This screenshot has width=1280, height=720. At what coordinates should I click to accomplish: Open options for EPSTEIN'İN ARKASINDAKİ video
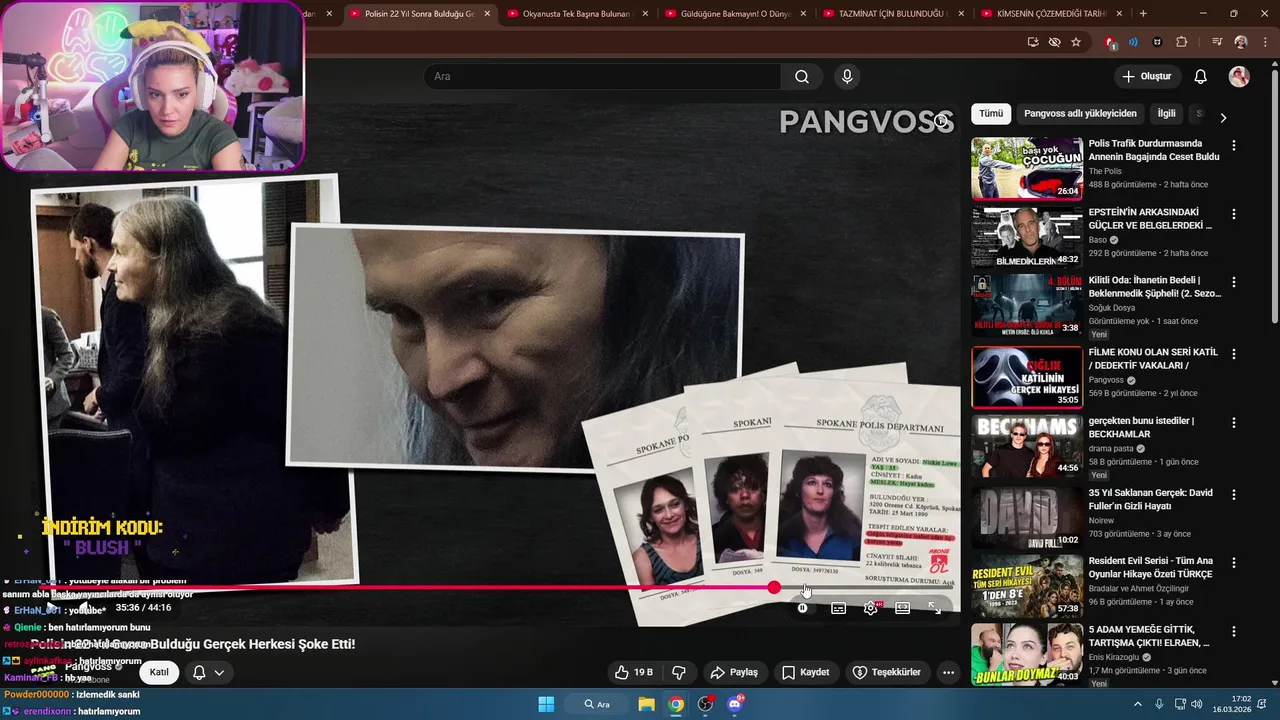click(1234, 214)
